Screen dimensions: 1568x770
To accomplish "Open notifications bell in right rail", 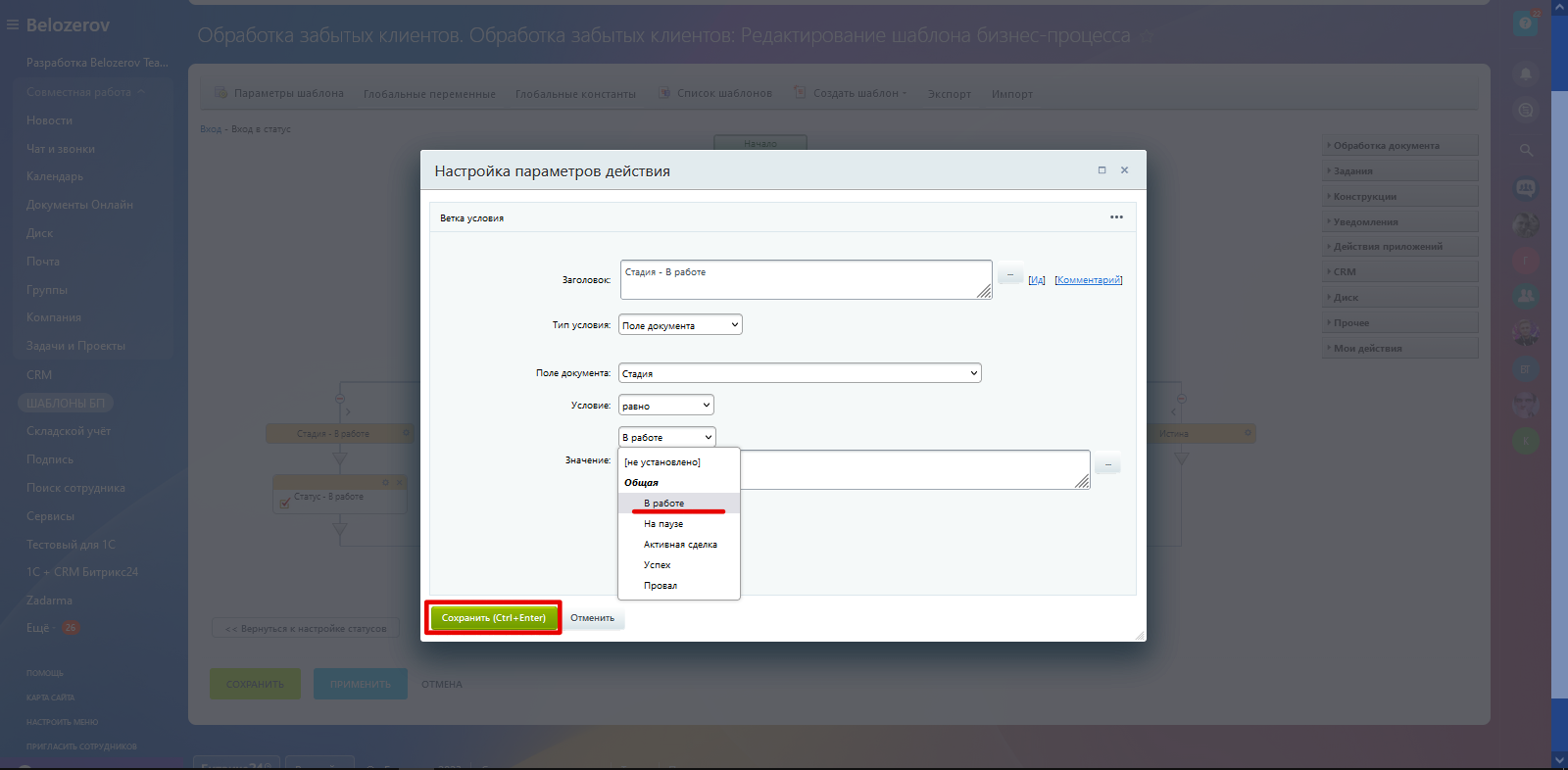I will (1526, 73).
